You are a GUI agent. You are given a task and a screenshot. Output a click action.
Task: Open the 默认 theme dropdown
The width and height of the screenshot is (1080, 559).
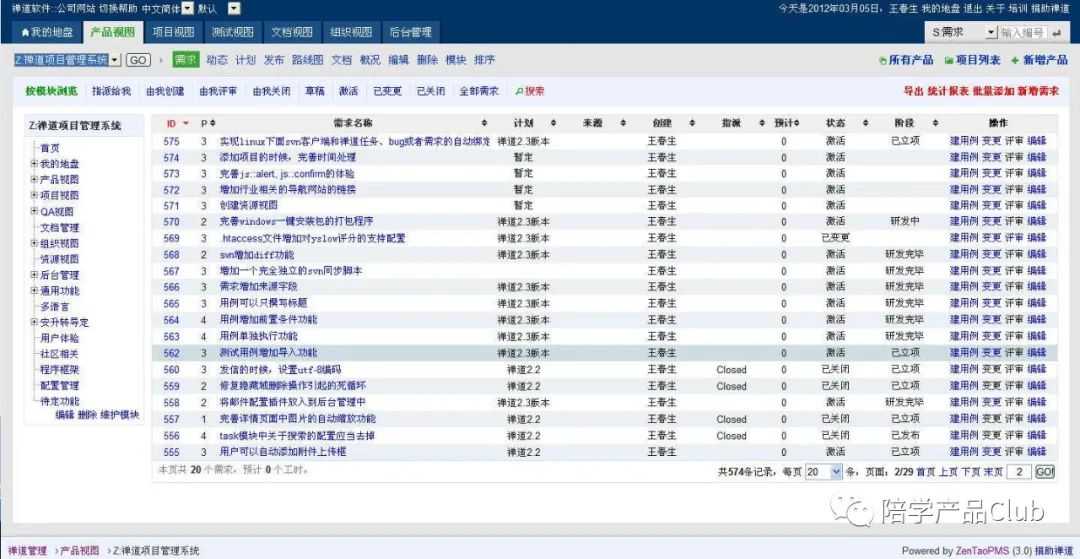[x=234, y=9]
